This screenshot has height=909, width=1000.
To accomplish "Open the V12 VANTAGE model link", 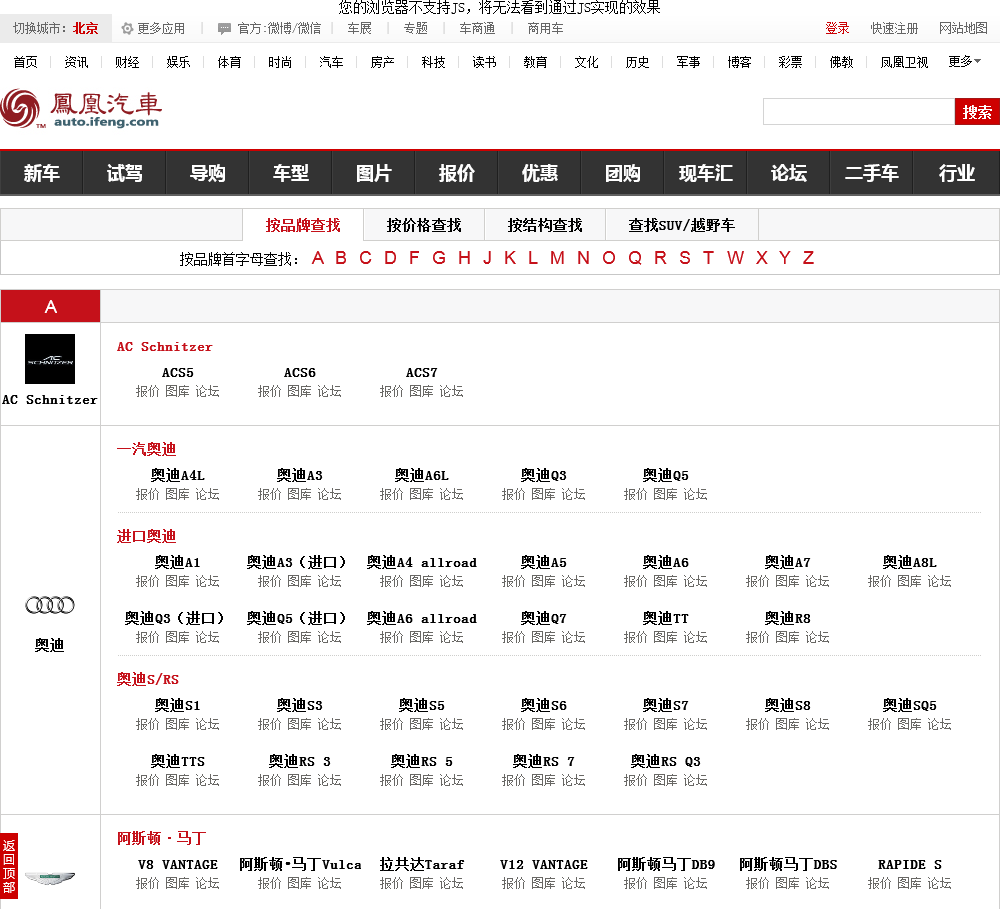I will coord(543,865).
